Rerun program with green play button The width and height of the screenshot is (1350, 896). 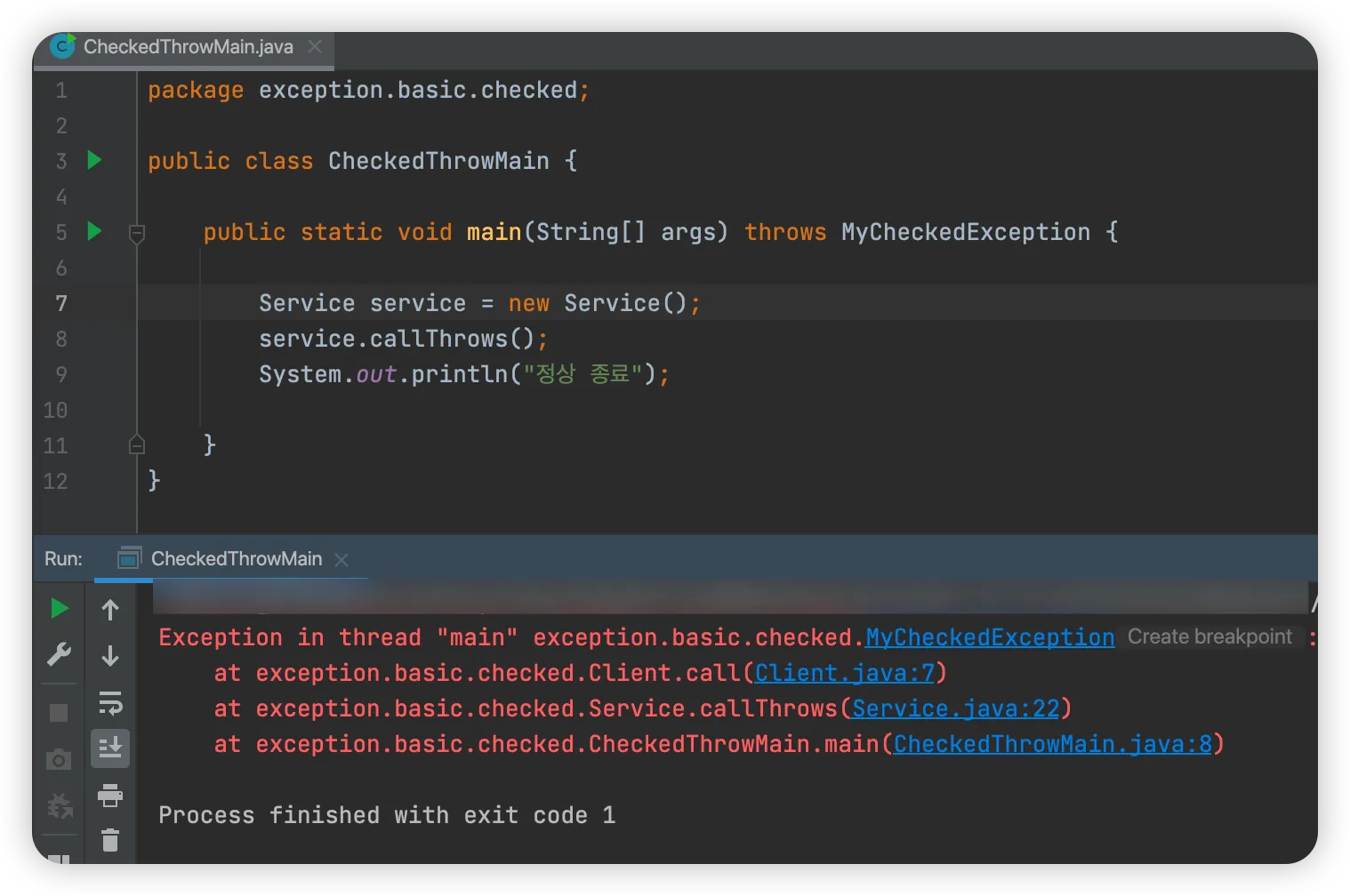[60, 608]
